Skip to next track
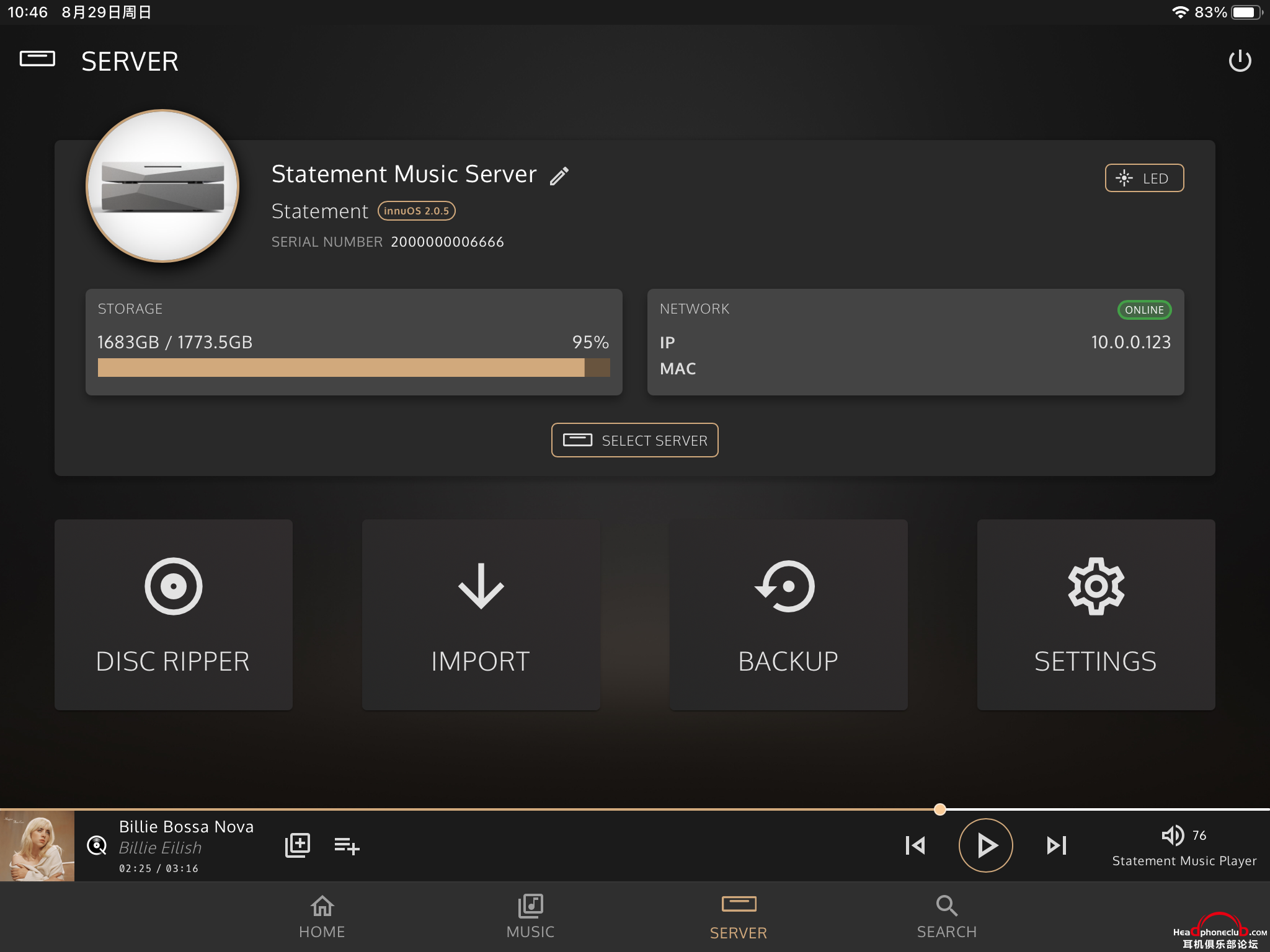Viewport: 1270px width, 952px height. 1056,845
